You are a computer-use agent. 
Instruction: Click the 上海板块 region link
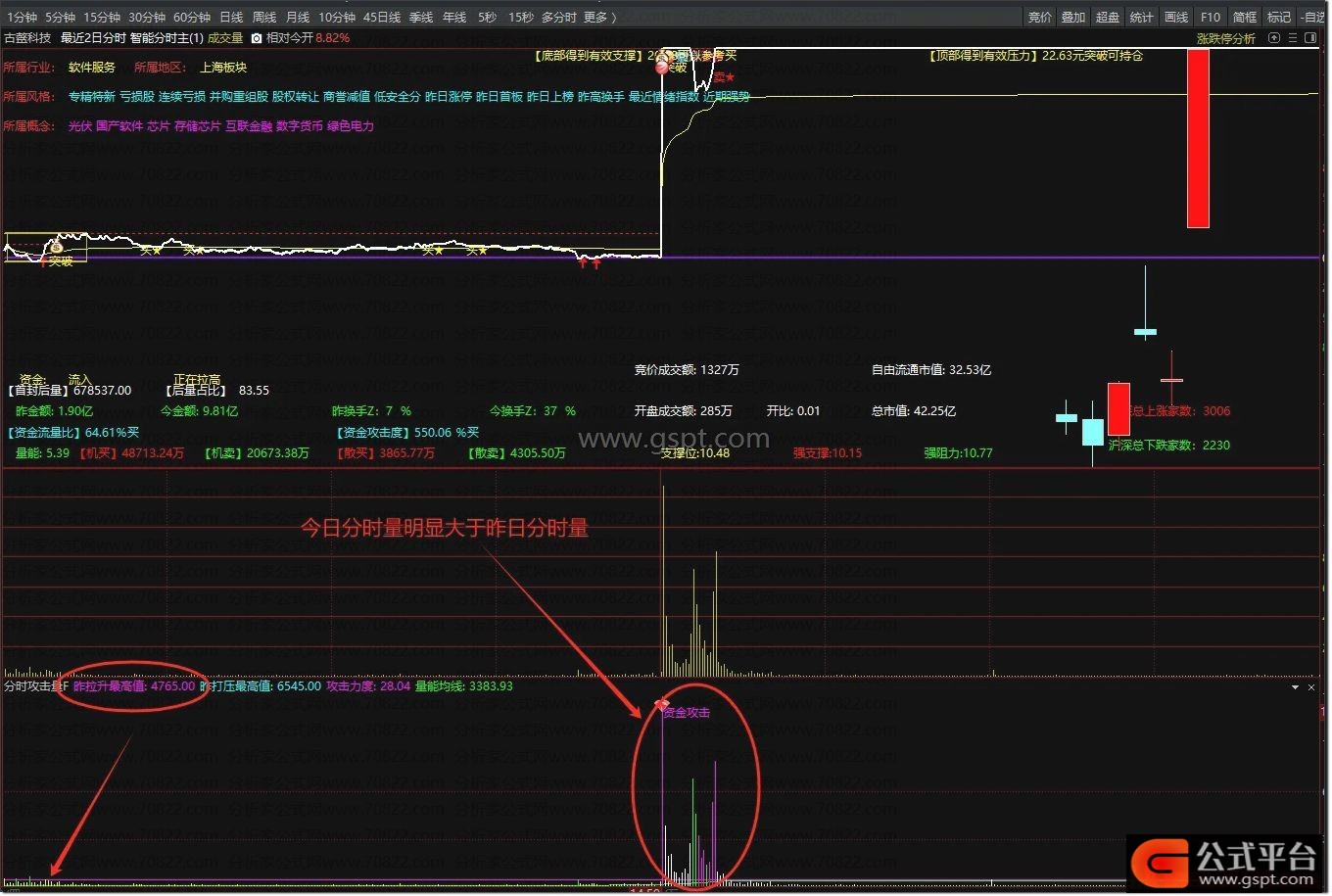coord(223,68)
